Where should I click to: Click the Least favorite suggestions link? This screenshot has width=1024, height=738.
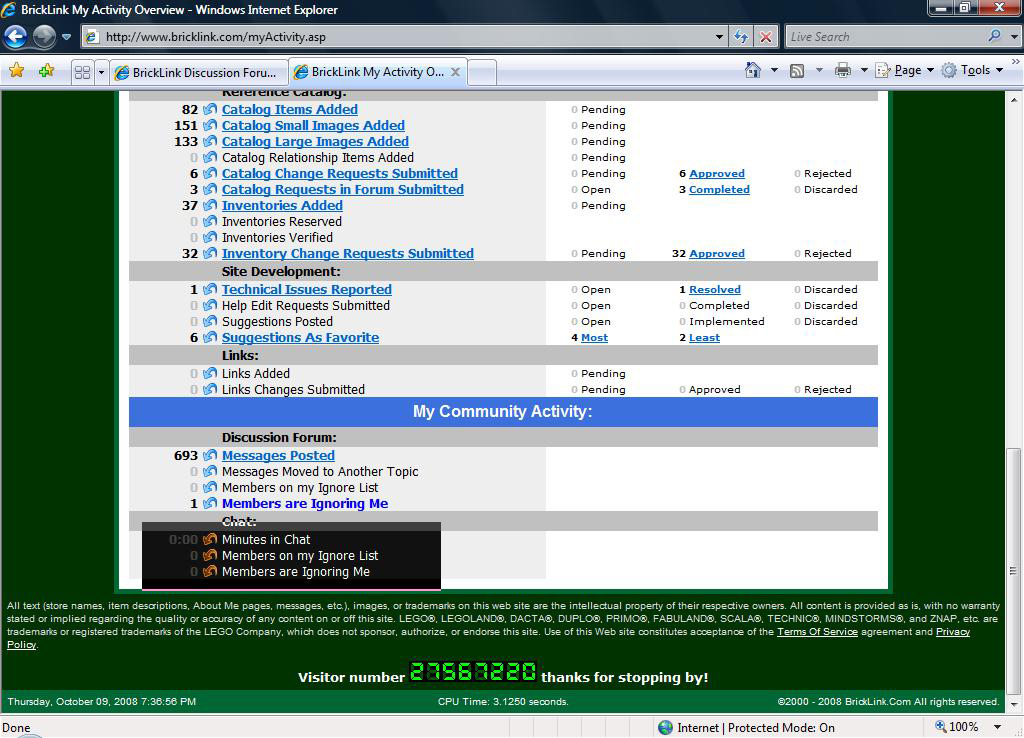[x=704, y=338]
